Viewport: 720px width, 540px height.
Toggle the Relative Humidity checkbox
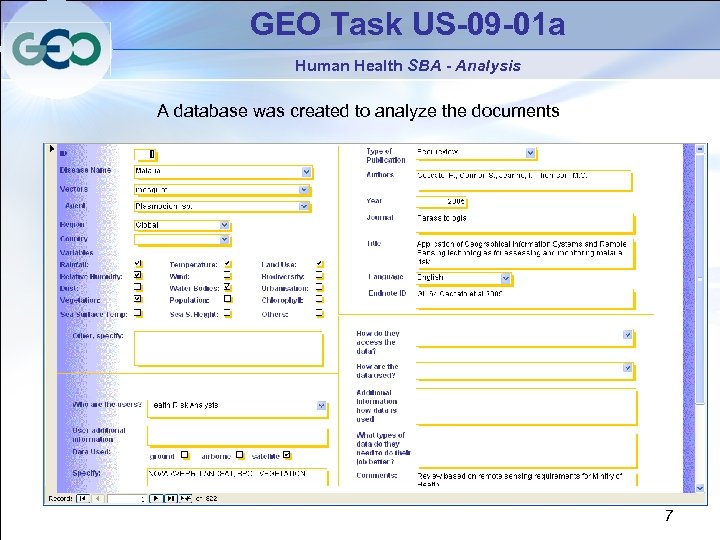(x=138, y=275)
